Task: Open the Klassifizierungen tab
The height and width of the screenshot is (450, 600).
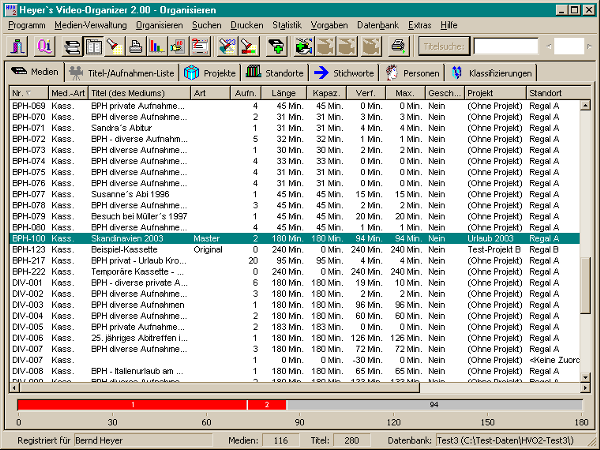Action: pyautogui.click(x=492, y=72)
